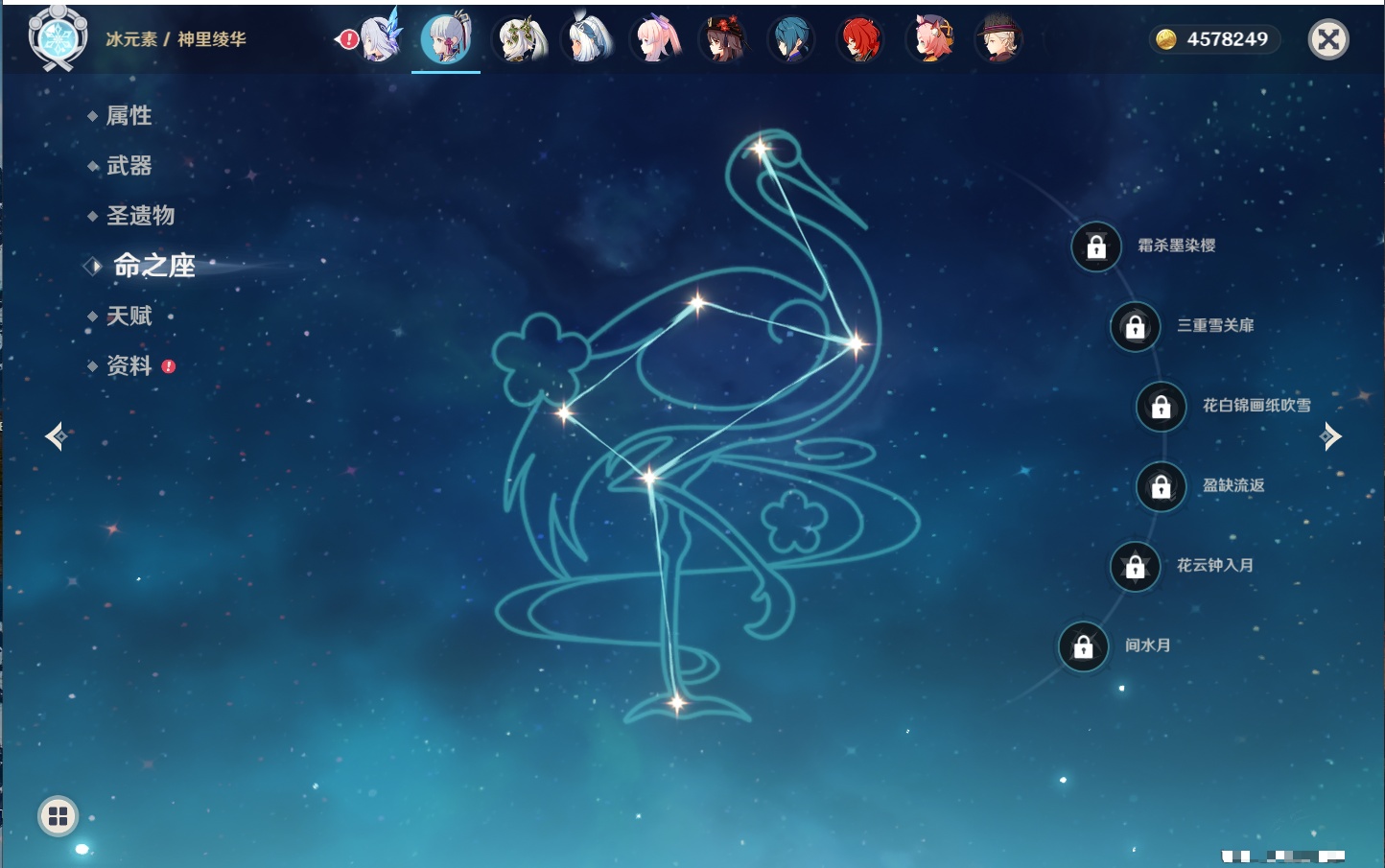Select the Xingqiu avatar with blue hair
This screenshot has width=1385, height=868.
[792, 39]
